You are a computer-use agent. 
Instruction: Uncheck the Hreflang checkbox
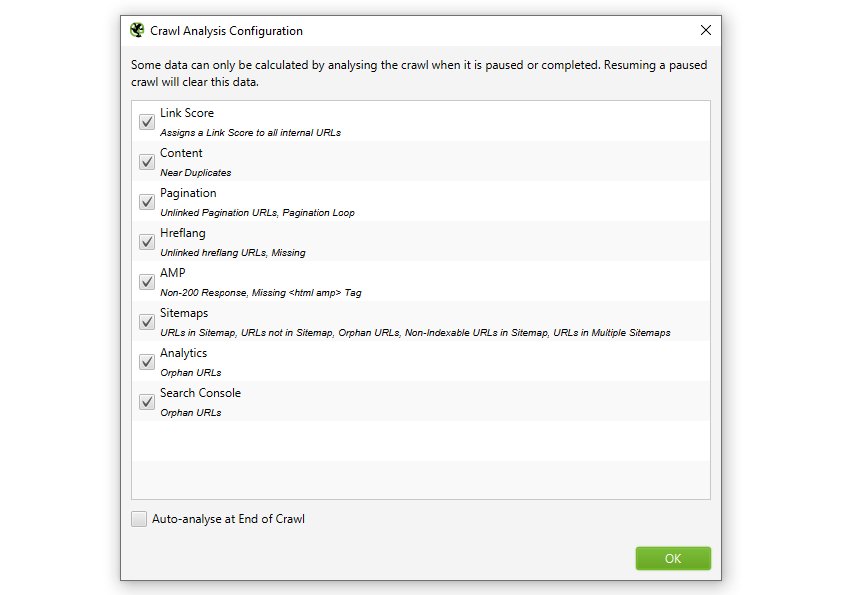(x=147, y=242)
